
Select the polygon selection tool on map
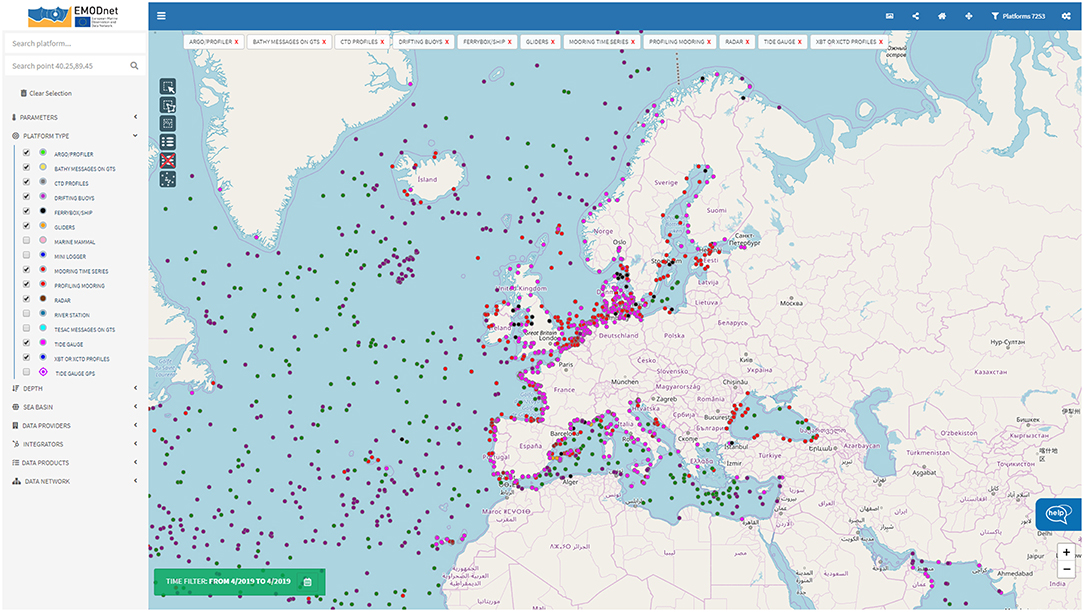click(168, 105)
